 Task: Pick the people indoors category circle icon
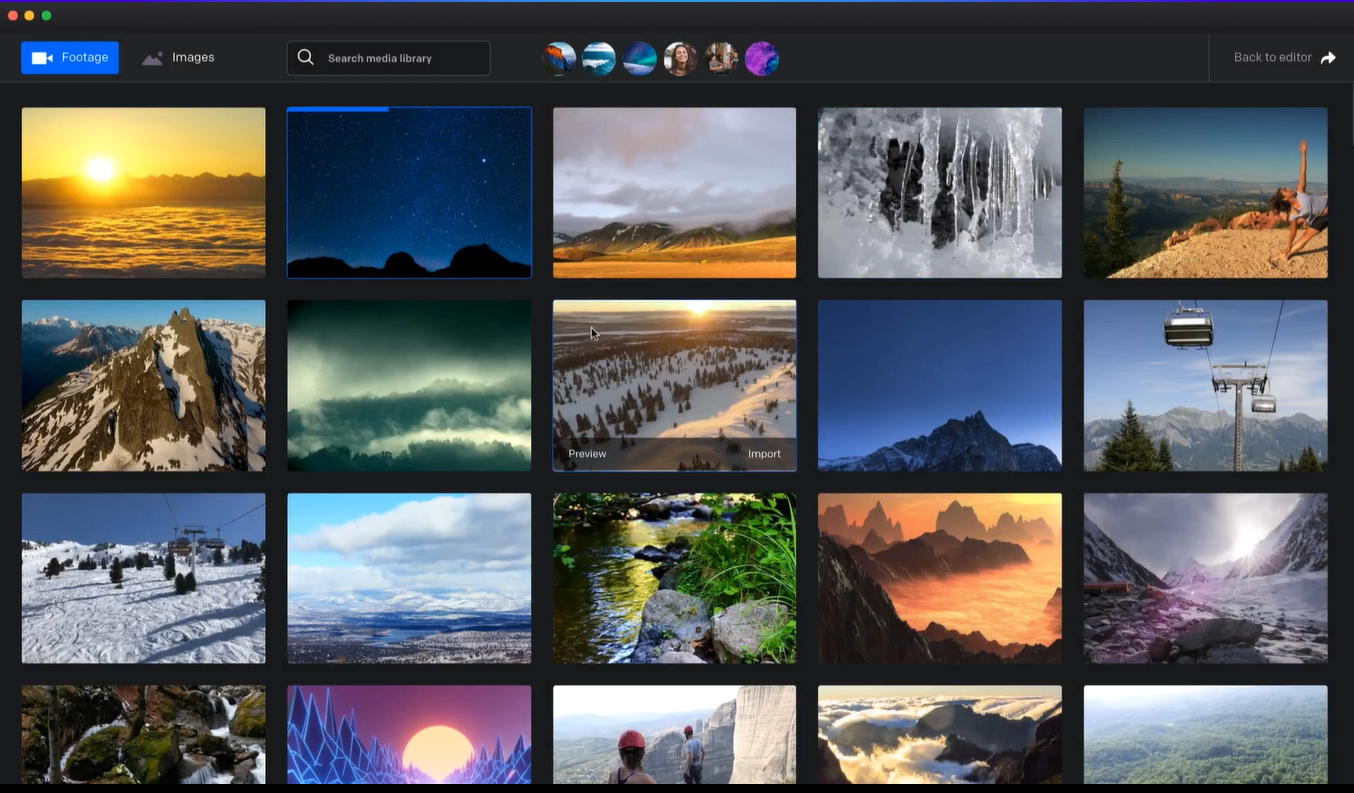(721, 58)
